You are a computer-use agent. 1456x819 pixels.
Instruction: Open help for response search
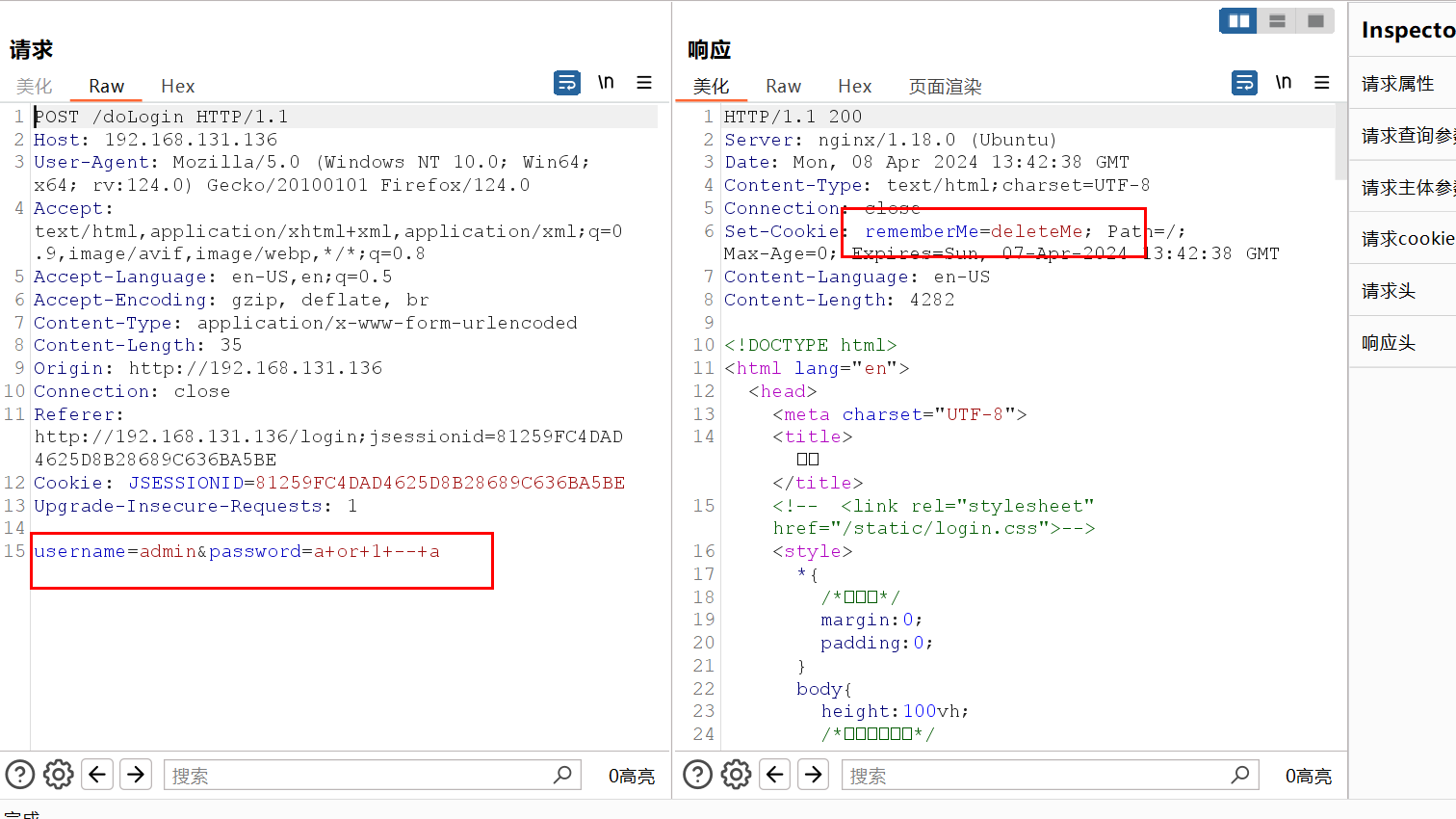click(698, 775)
